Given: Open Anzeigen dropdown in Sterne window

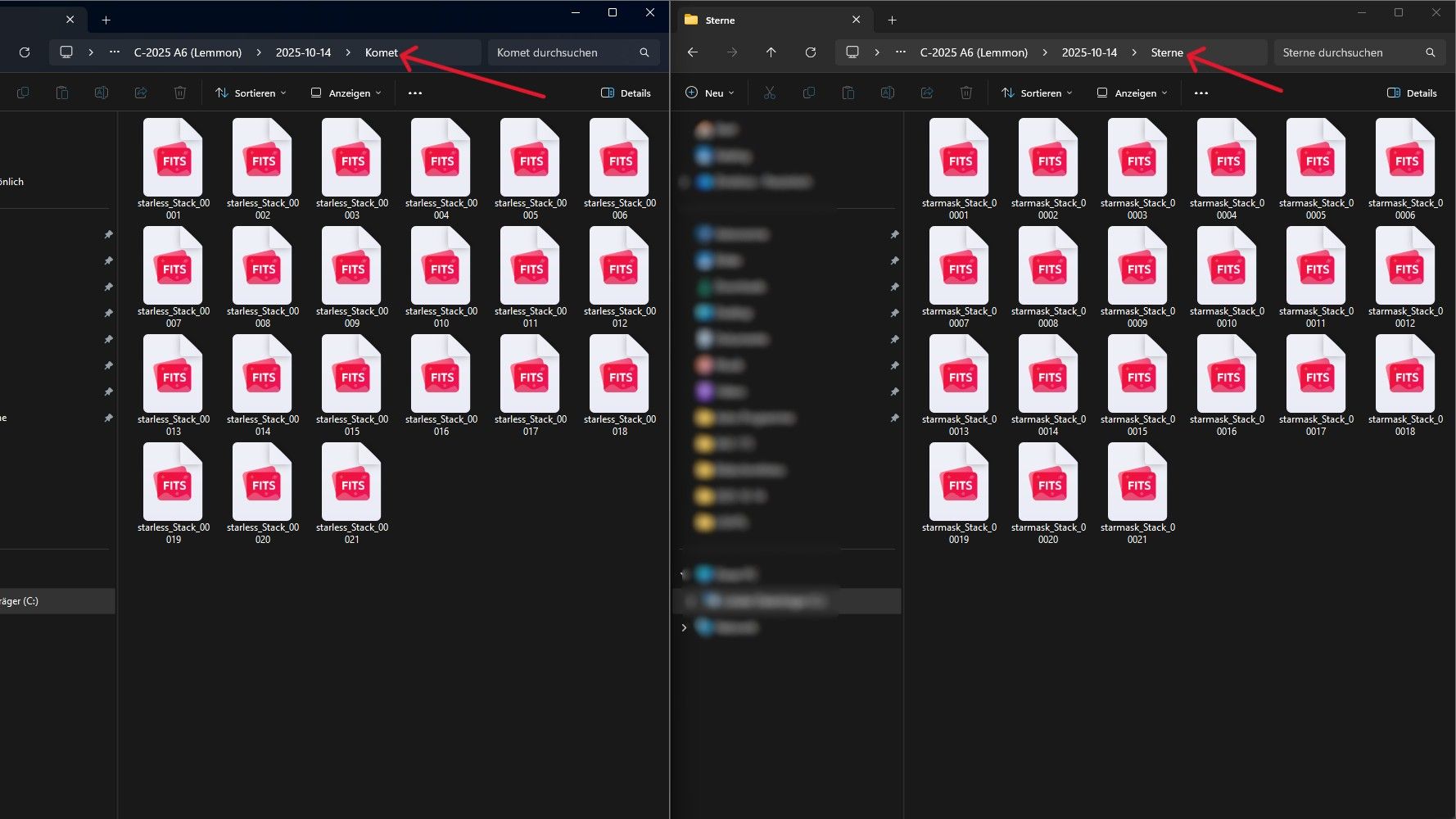Looking at the screenshot, I should point(1132,93).
